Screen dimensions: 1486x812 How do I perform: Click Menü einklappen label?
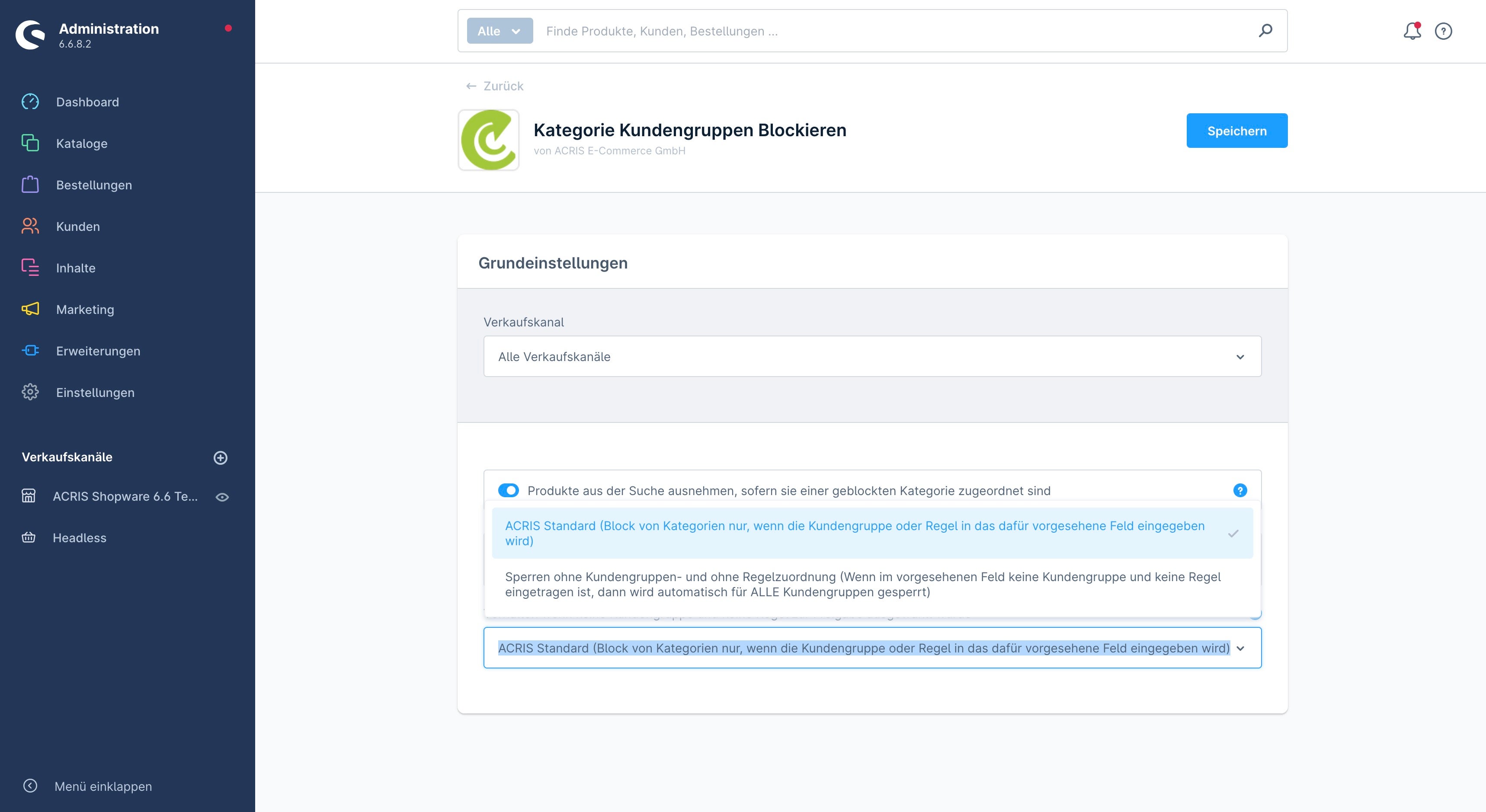[x=103, y=786]
